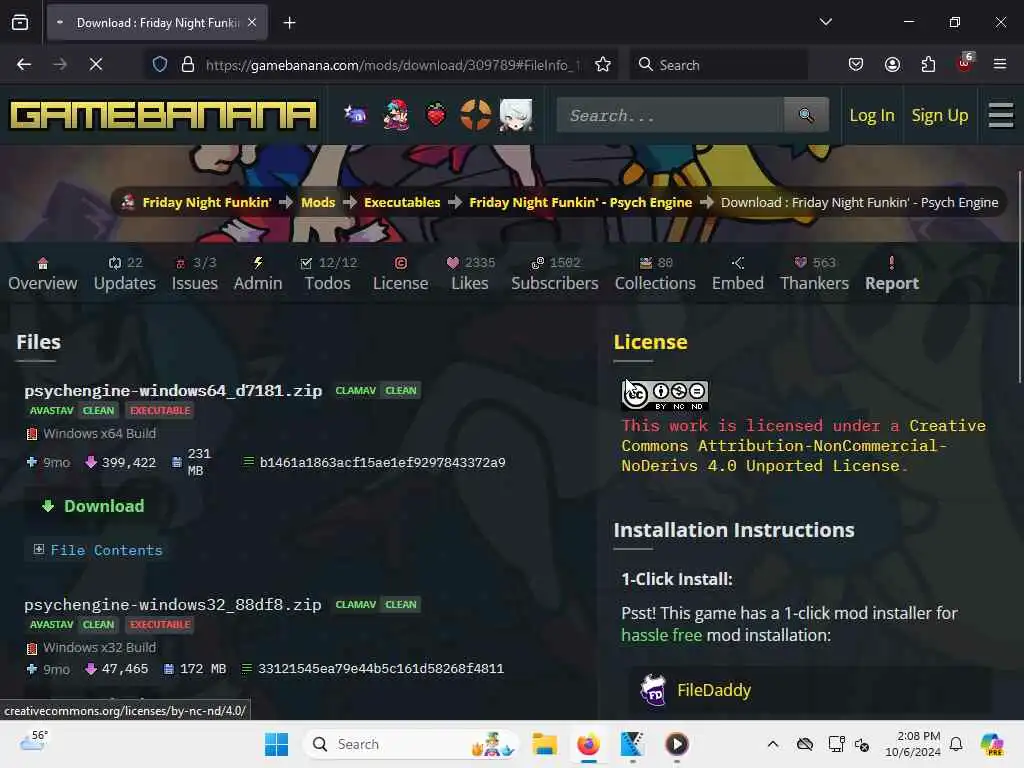Open the Thankers tab
This screenshot has width=1024, height=768.
[814, 274]
